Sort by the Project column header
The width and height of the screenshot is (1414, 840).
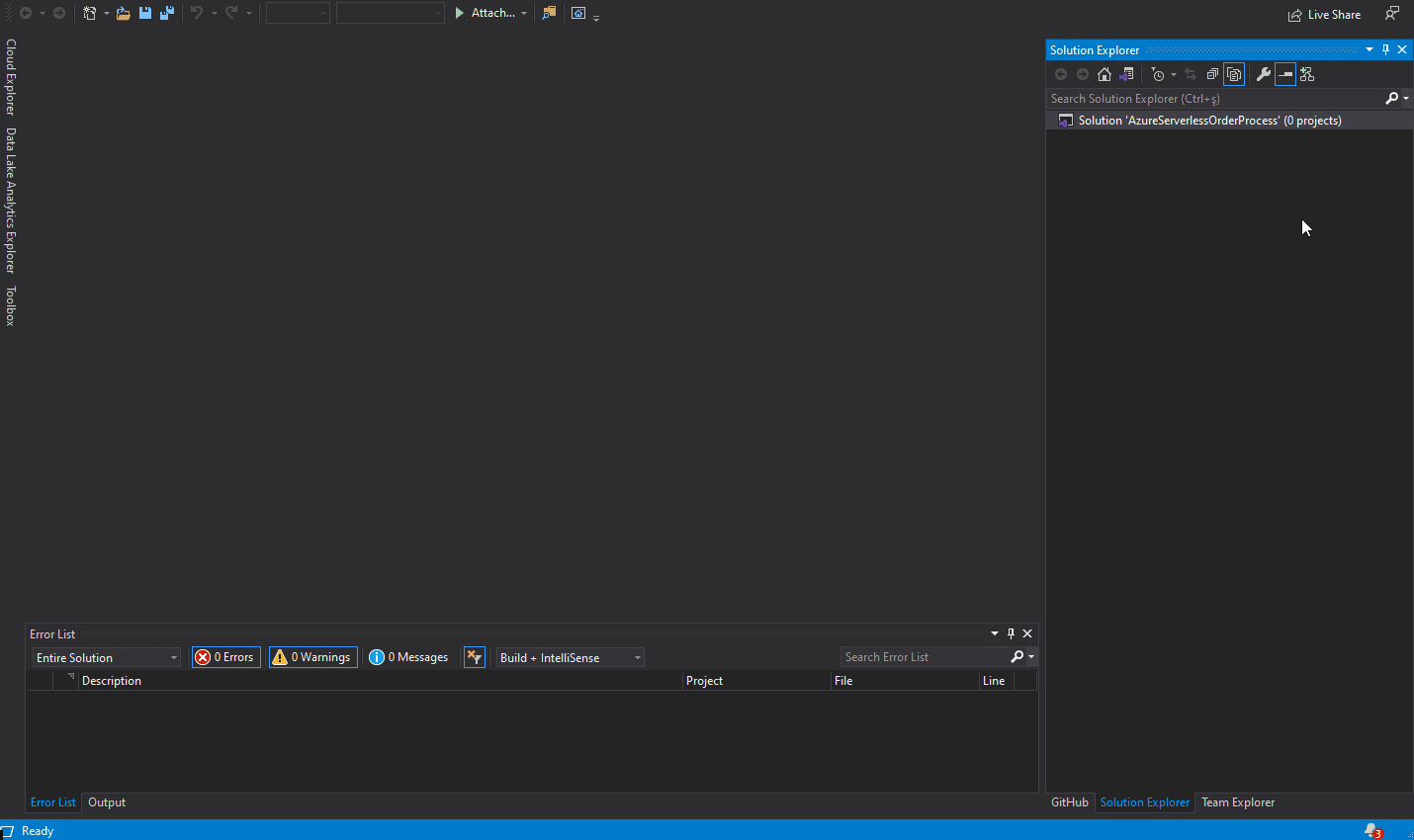pyautogui.click(x=756, y=681)
